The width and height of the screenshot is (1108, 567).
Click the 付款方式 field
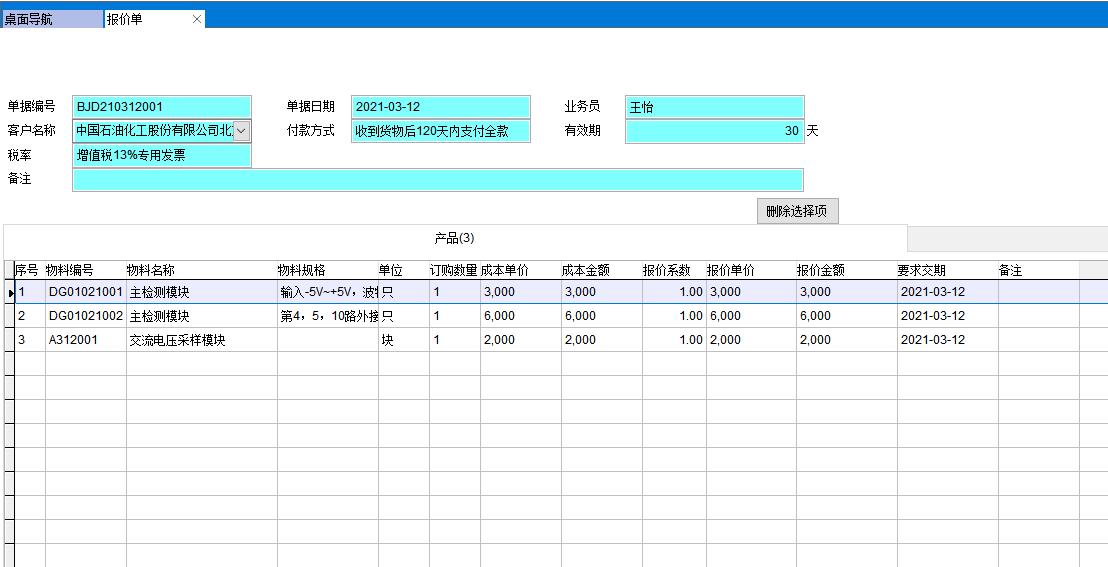pos(440,131)
